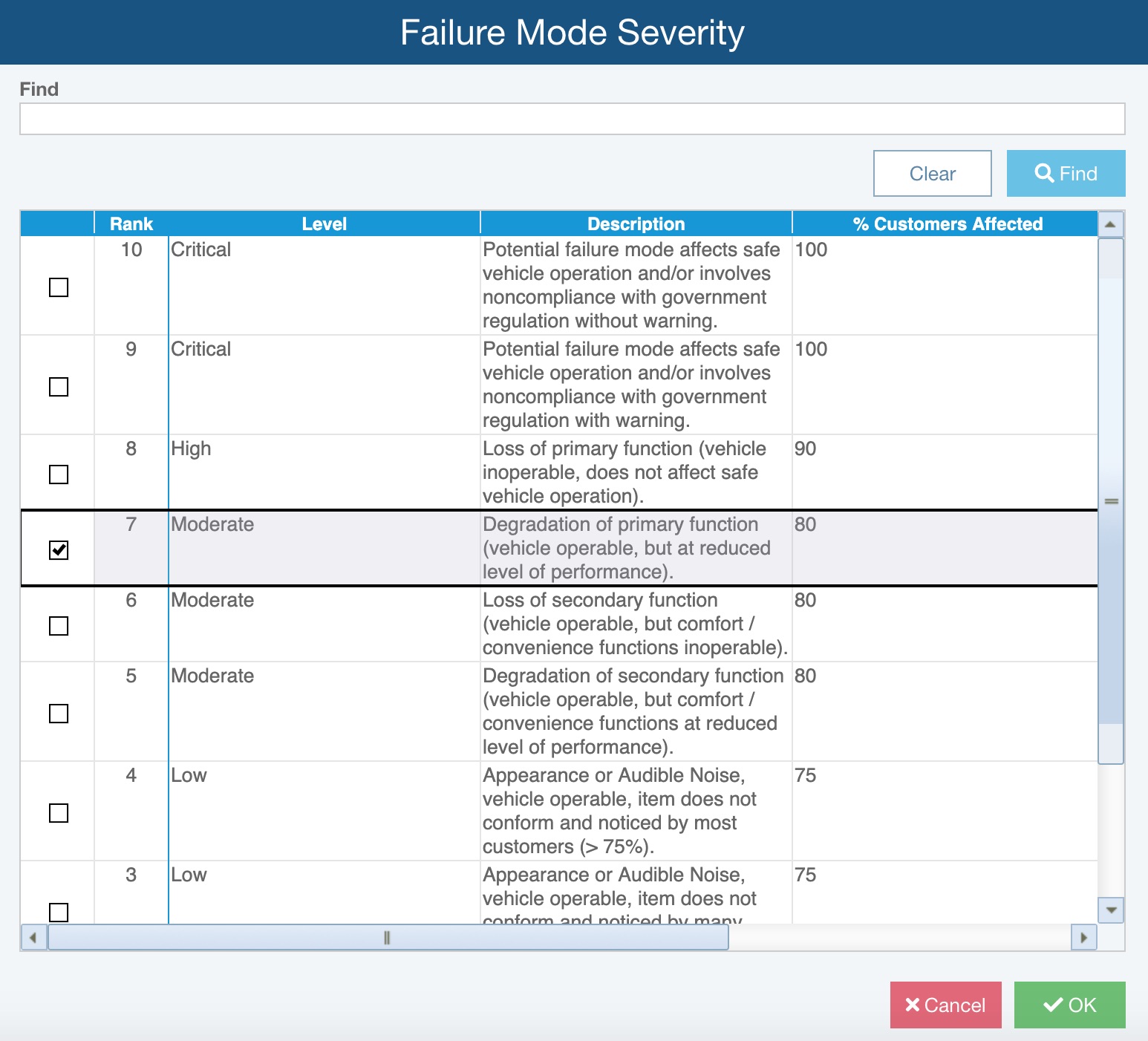Click the % Customers Affected header

[x=947, y=224]
